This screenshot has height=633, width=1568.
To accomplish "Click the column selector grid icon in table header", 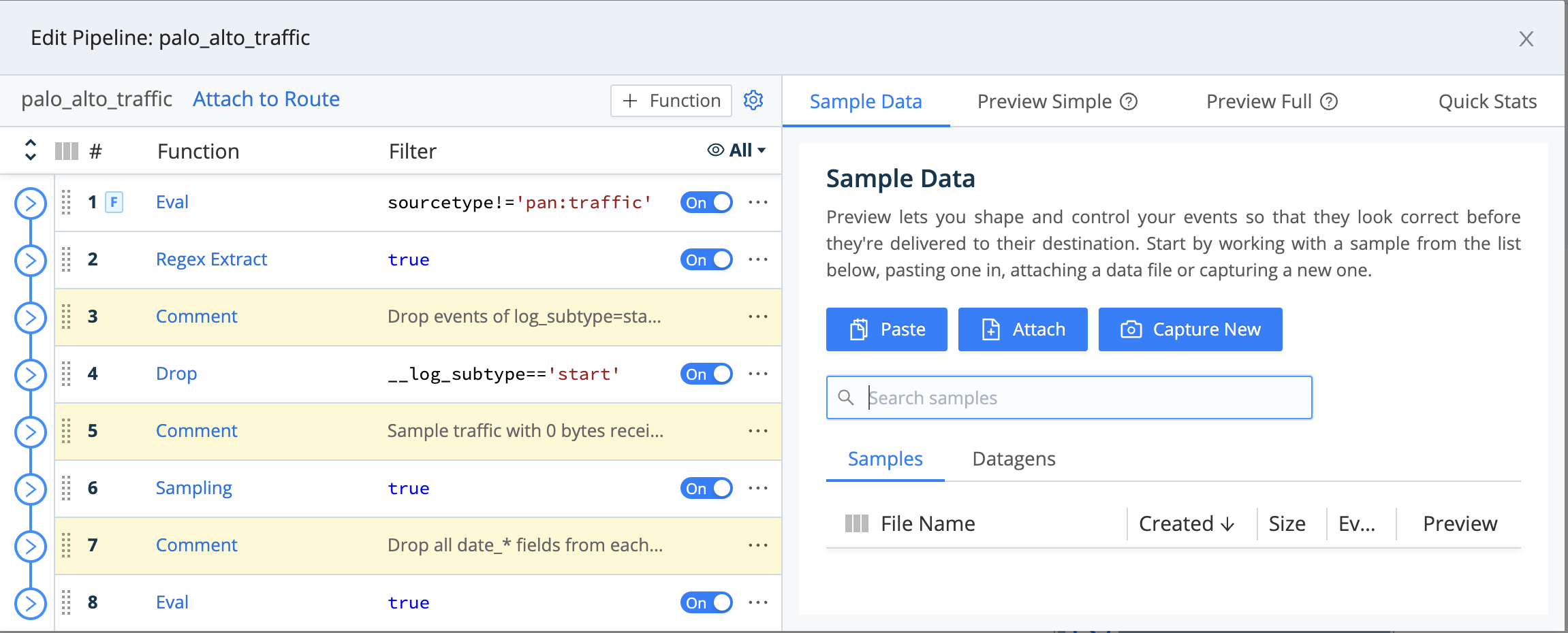I will click(66, 150).
